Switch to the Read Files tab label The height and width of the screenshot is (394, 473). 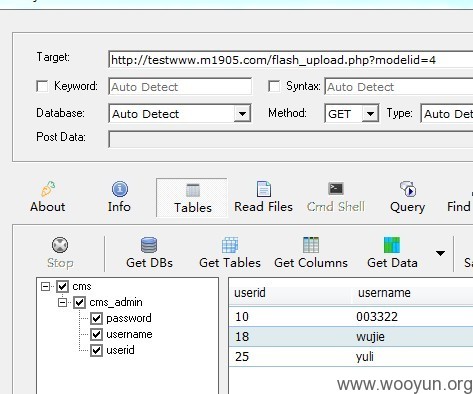263,207
